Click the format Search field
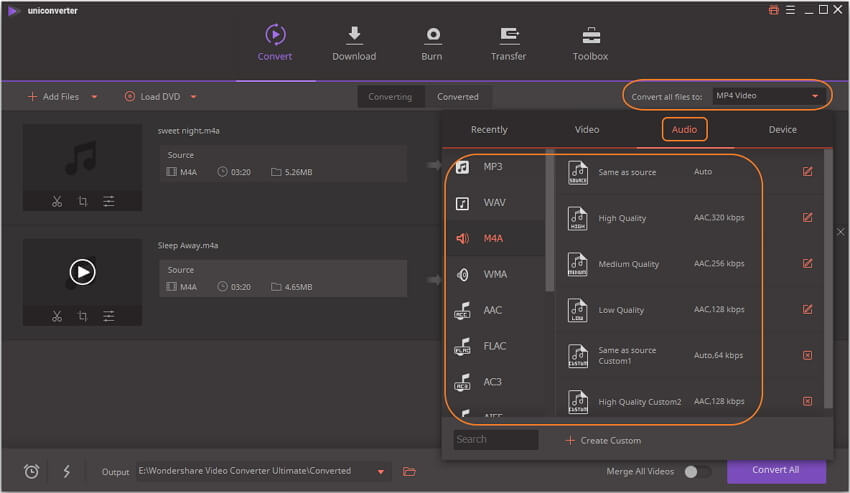The image size is (850, 493). (495, 440)
